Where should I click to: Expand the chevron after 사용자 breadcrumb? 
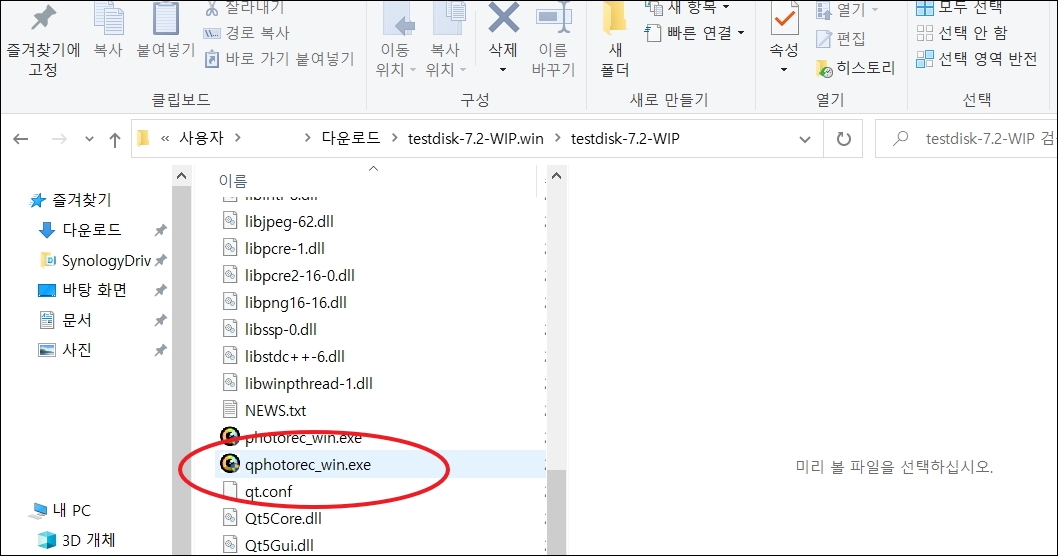click(238, 138)
